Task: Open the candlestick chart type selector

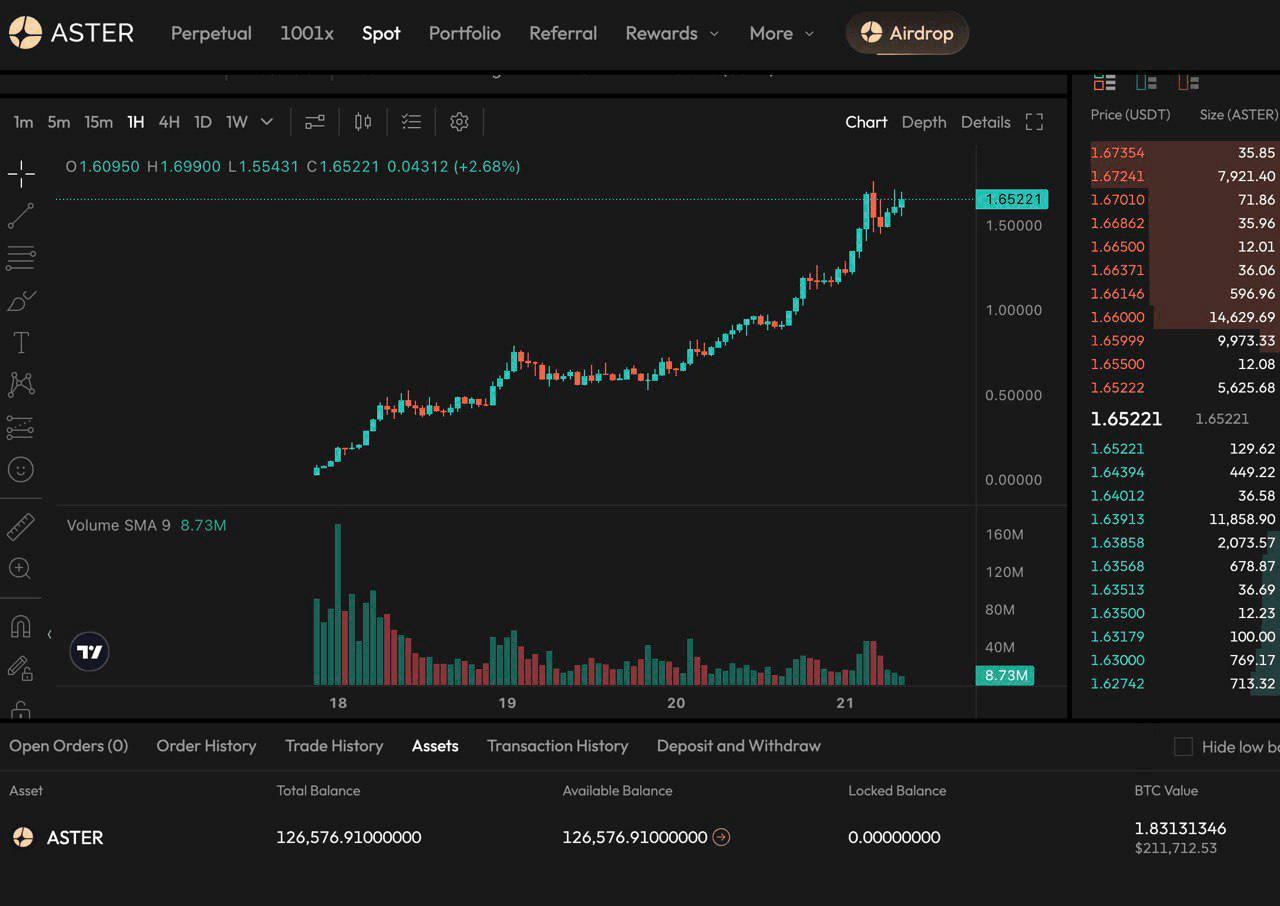Action: (x=363, y=122)
